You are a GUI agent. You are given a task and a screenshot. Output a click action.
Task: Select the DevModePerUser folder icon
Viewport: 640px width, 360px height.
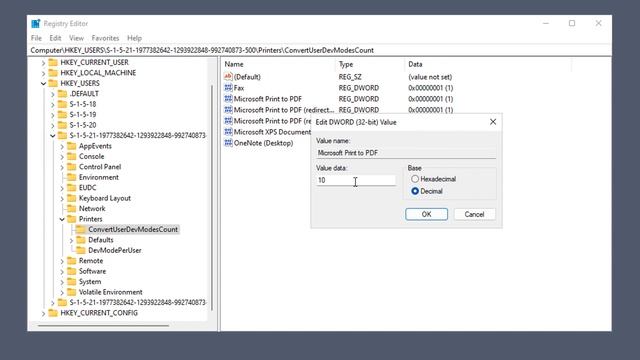click(81, 250)
